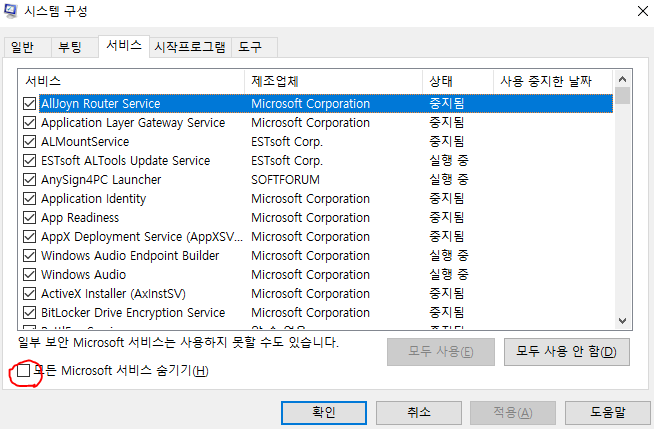The width and height of the screenshot is (654, 429).
Task: Click Microsoft Corporation in BitLocker row
Action: coord(310,313)
